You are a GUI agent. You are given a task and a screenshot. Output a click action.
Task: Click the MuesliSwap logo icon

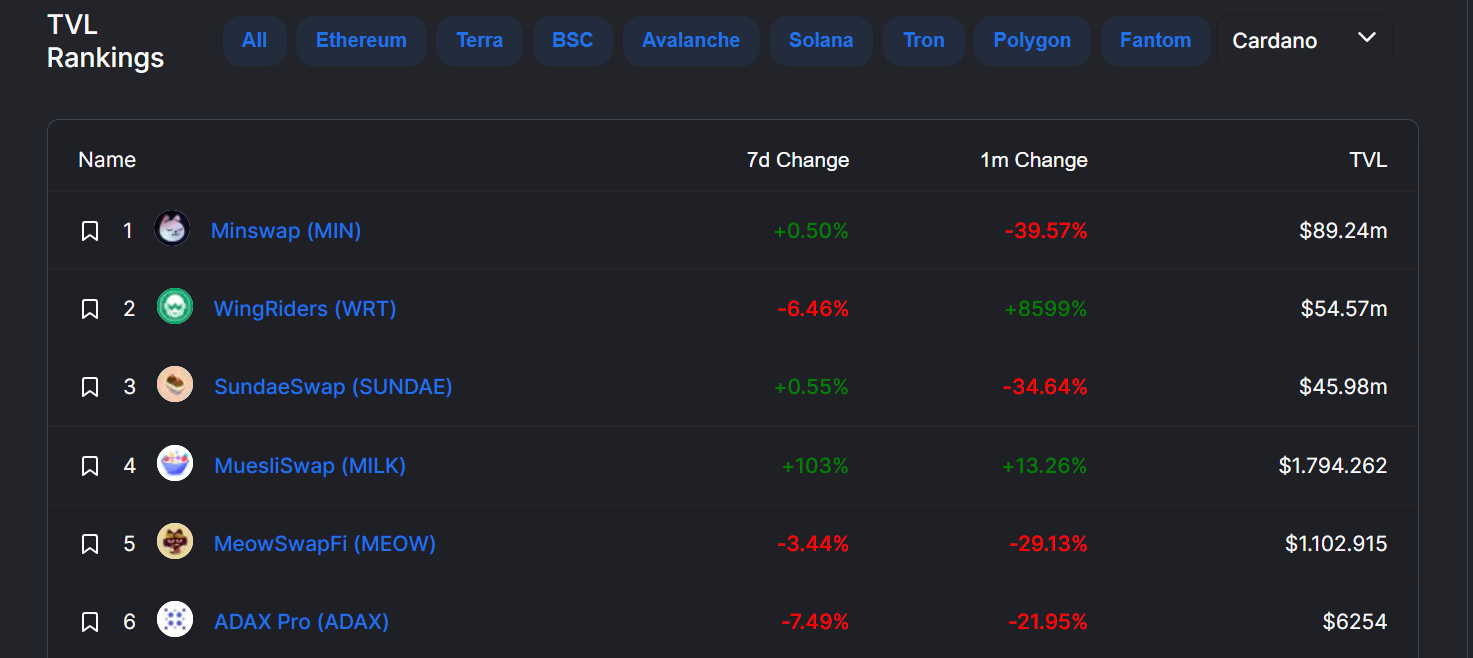(x=175, y=463)
